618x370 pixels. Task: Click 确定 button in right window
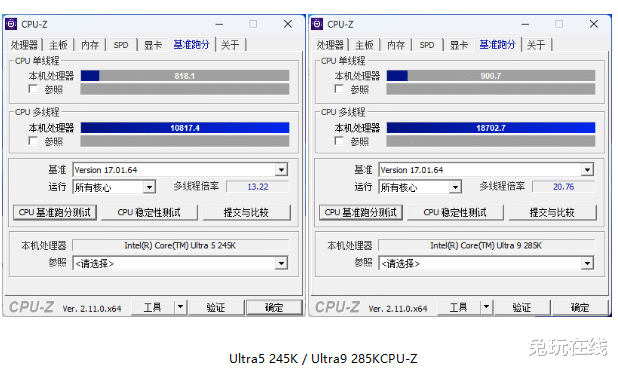[x=580, y=307]
